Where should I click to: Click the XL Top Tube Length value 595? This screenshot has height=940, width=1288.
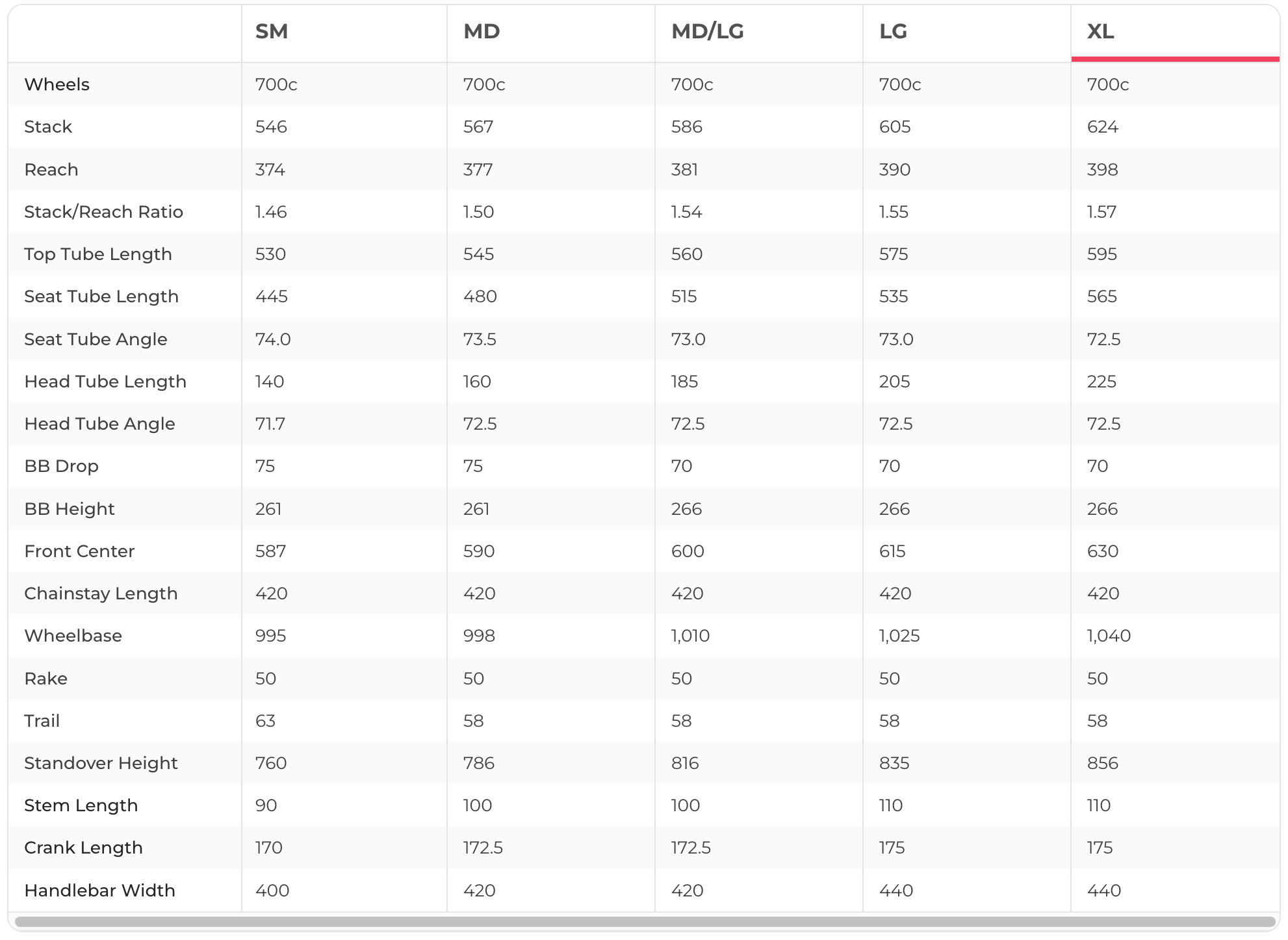tap(1101, 254)
